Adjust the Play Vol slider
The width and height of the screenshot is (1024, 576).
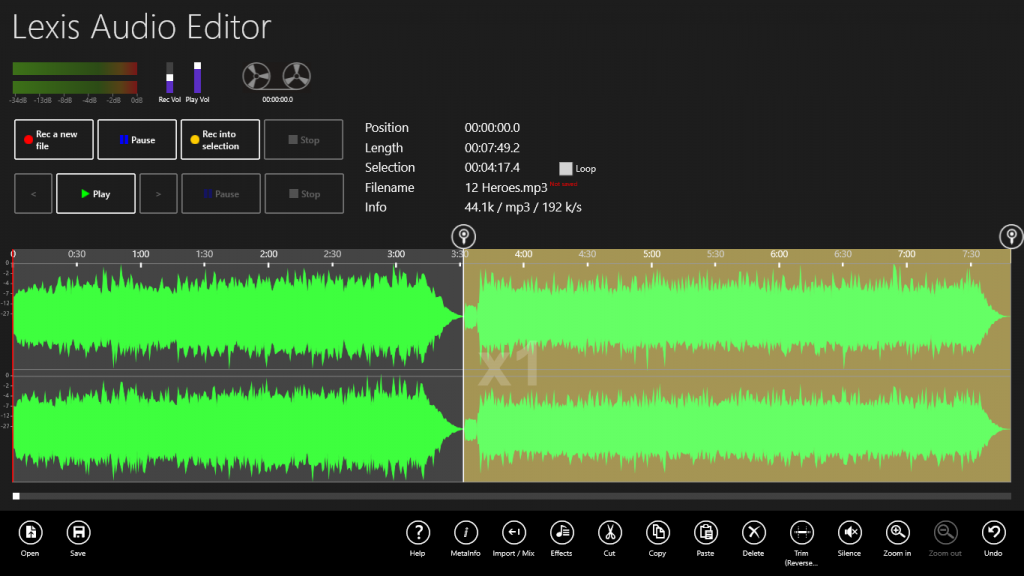tap(197, 78)
